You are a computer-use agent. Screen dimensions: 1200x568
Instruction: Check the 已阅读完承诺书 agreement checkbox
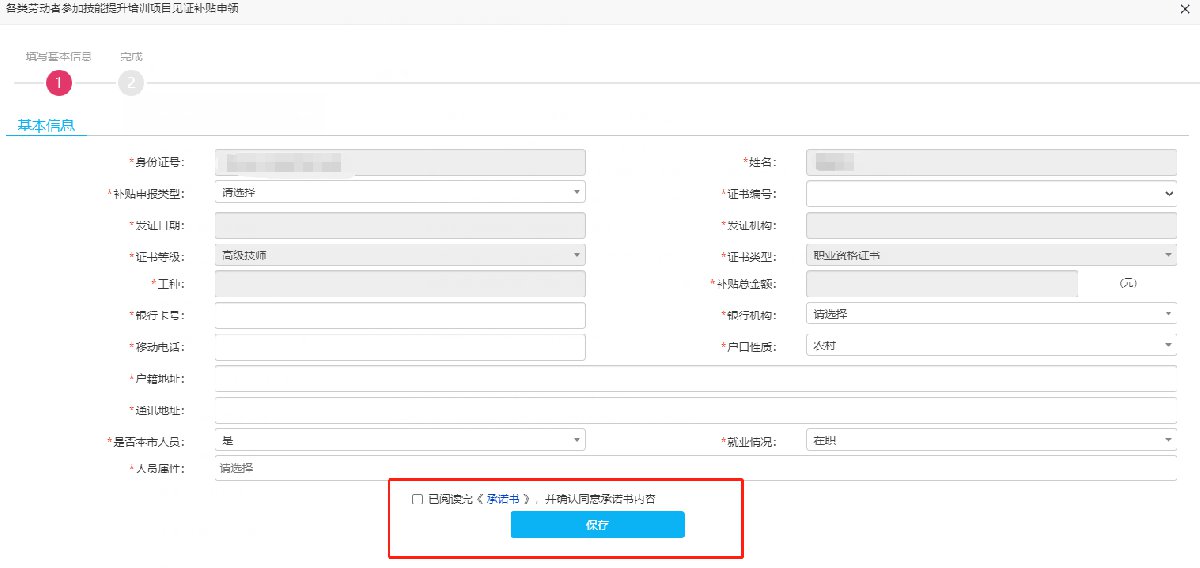point(417,499)
